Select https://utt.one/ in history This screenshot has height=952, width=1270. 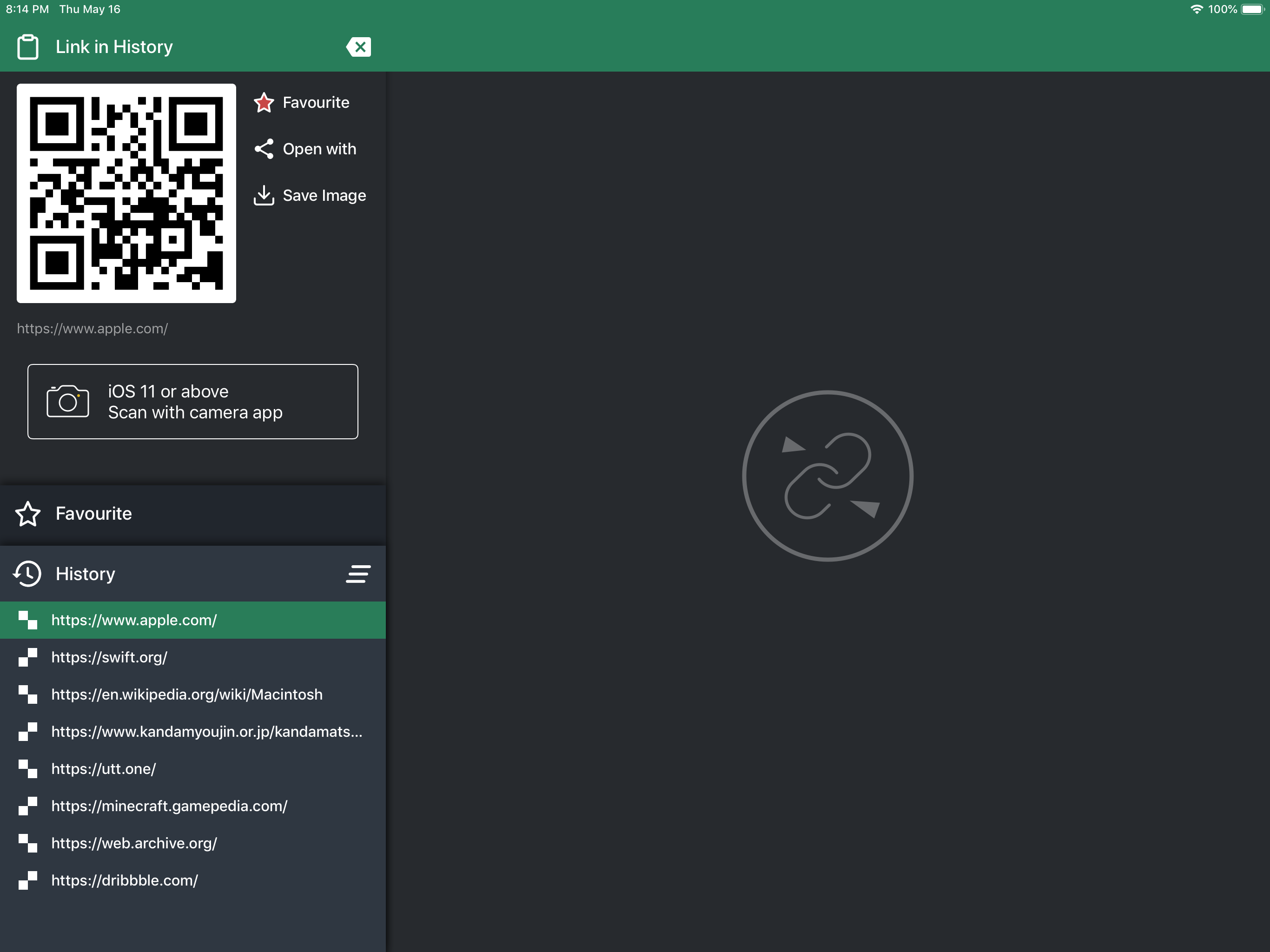(193, 769)
